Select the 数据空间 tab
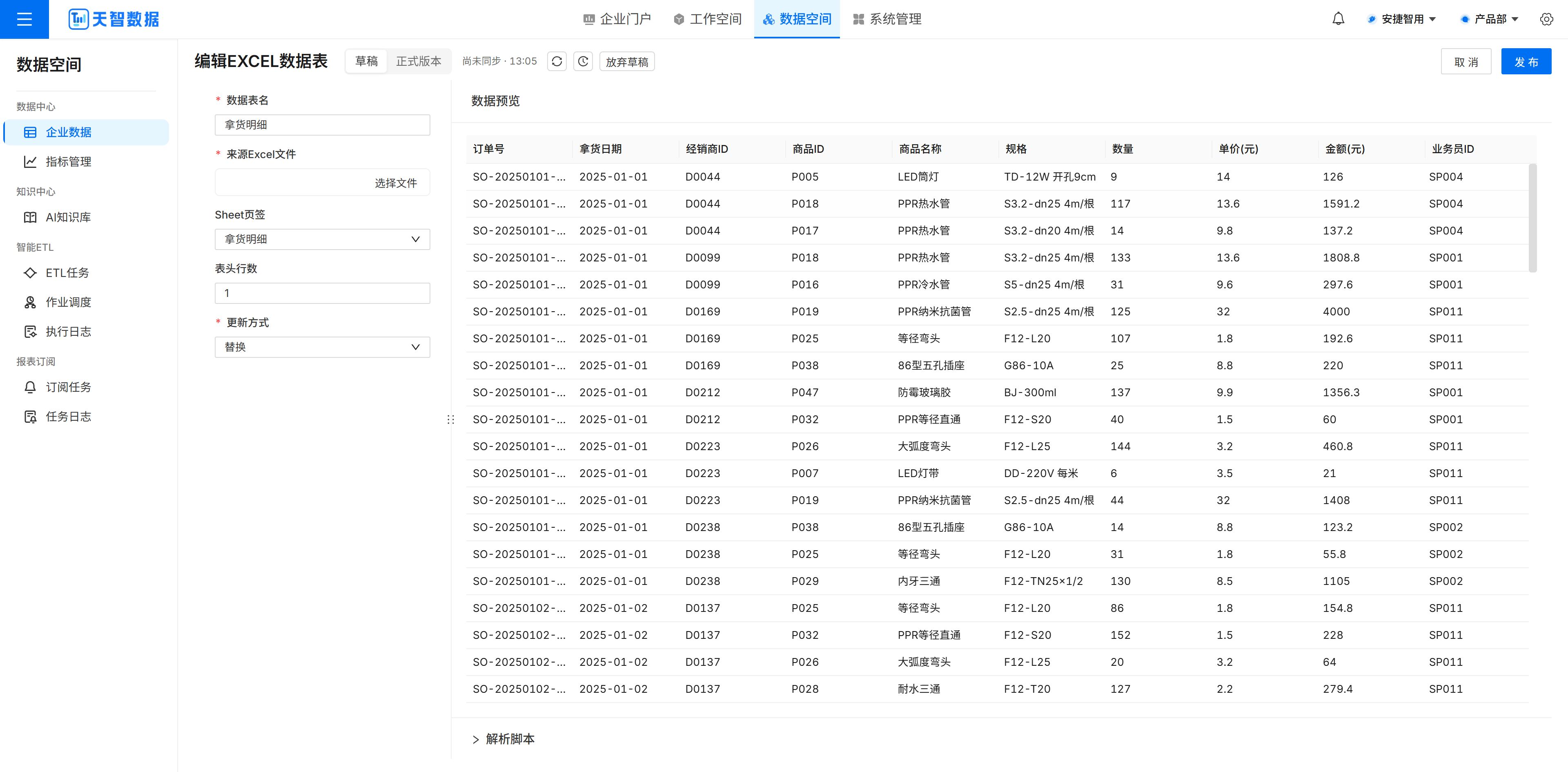The height and width of the screenshot is (772, 1568). point(797,20)
